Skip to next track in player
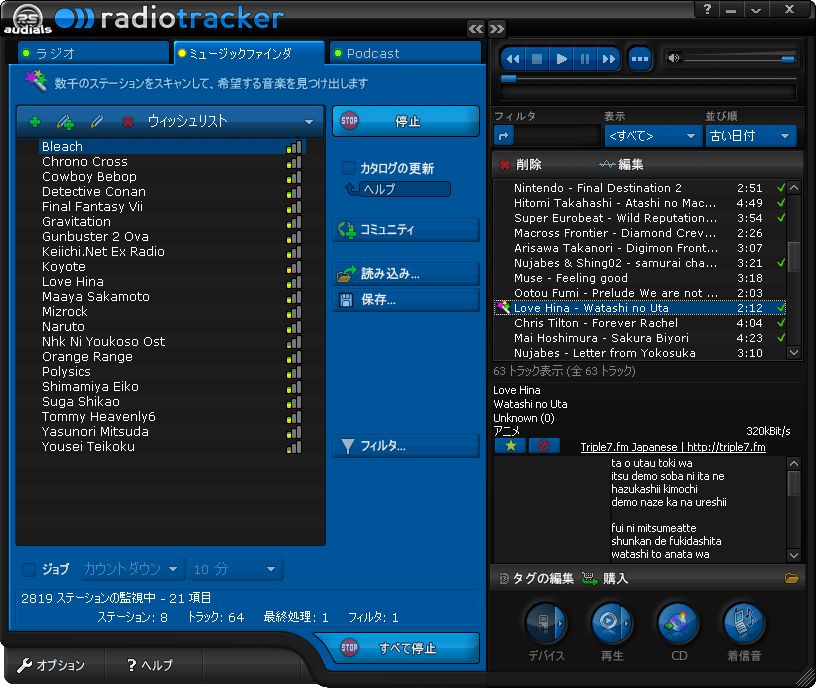Screen dimensions: 816x688 coord(608,59)
